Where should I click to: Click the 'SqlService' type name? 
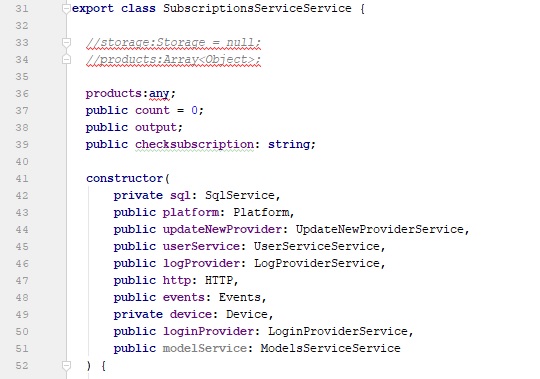(240, 196)
